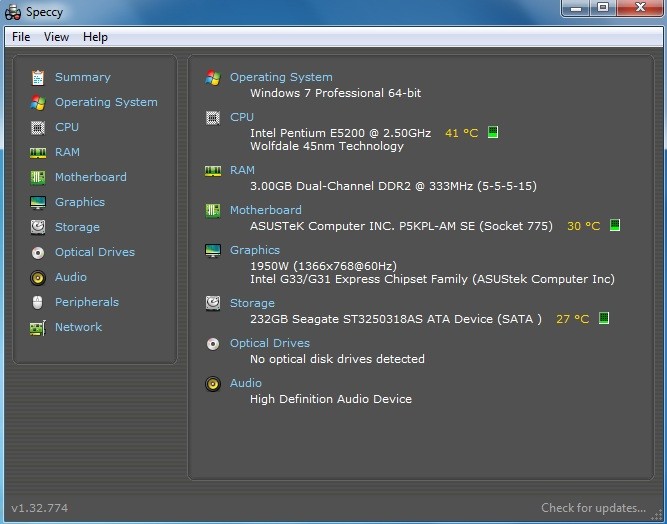Viewport: 667px width, 524px height.
Task: Click the Optical Drives disc sidebar icon
Action: point(38,253)
